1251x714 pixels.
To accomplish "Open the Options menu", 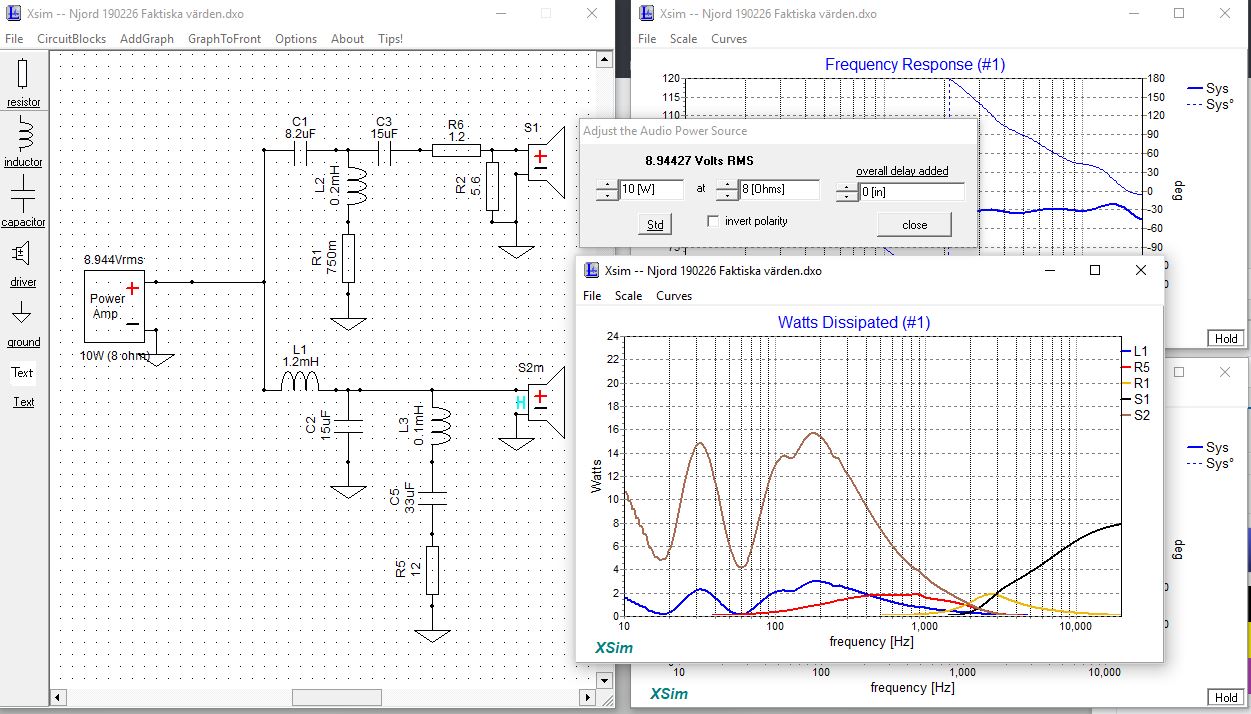I will (x=296, y=38).
